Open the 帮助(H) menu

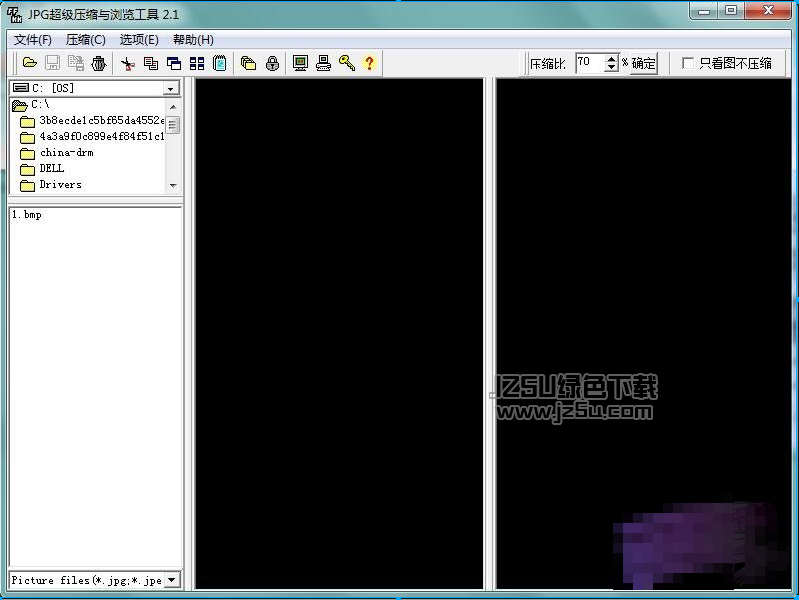tap(193, 40)
